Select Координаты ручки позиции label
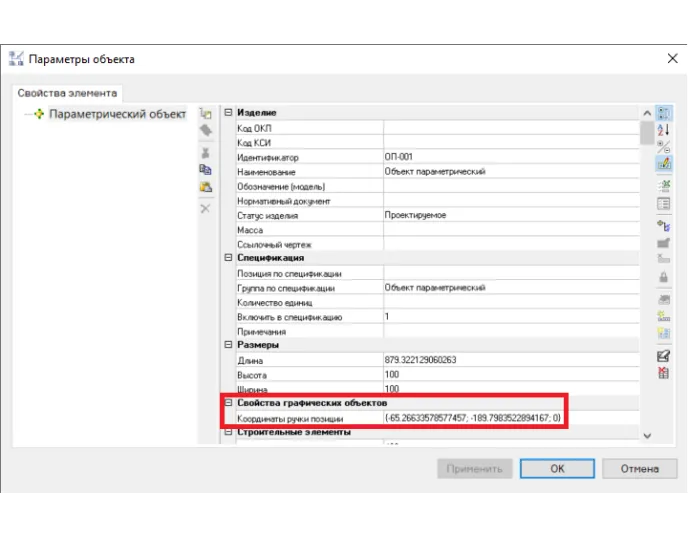The image size is (688, 537). click(290, 419)
